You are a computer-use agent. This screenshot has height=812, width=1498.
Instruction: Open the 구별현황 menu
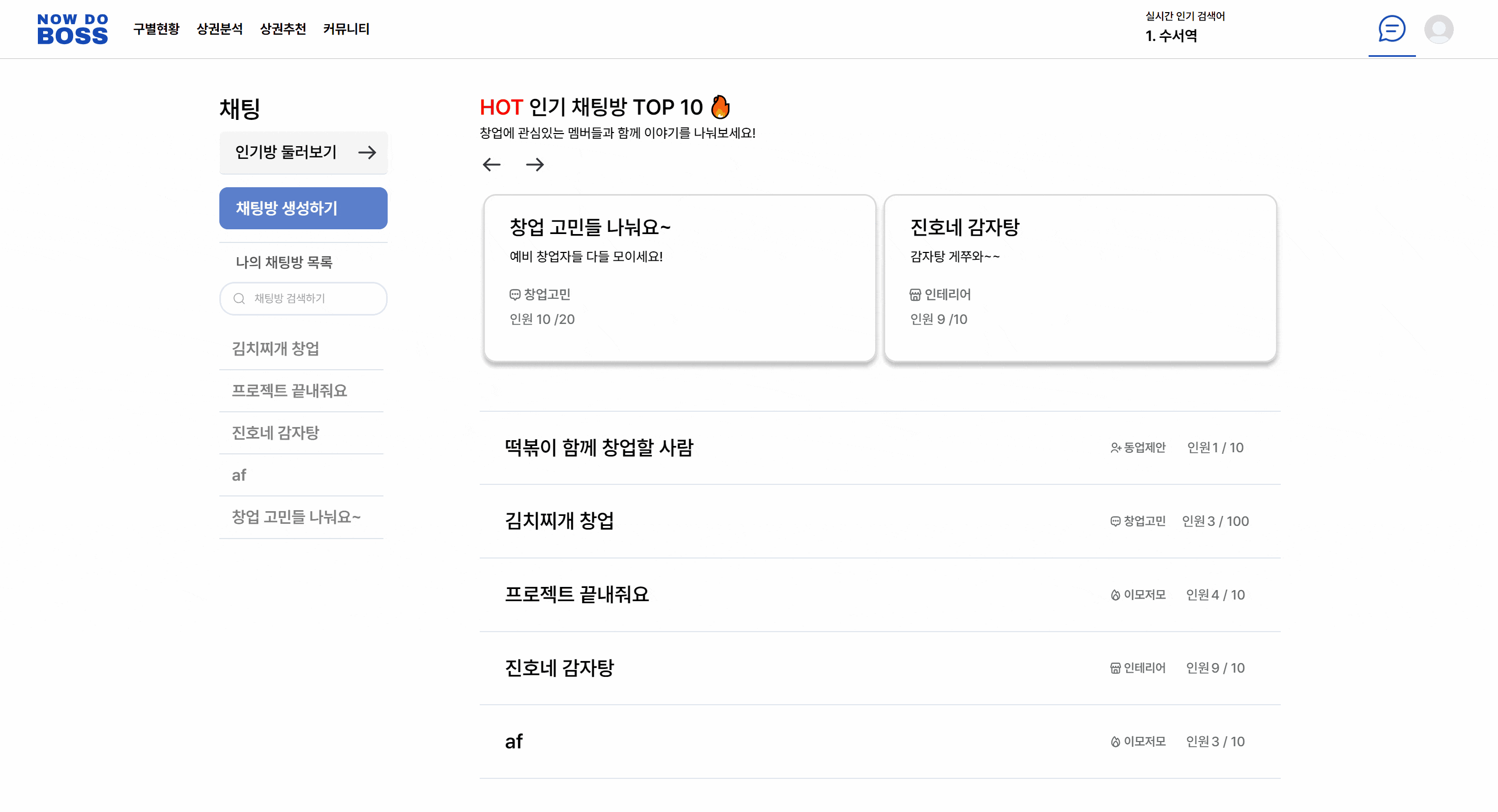click(x=156, y=29)
